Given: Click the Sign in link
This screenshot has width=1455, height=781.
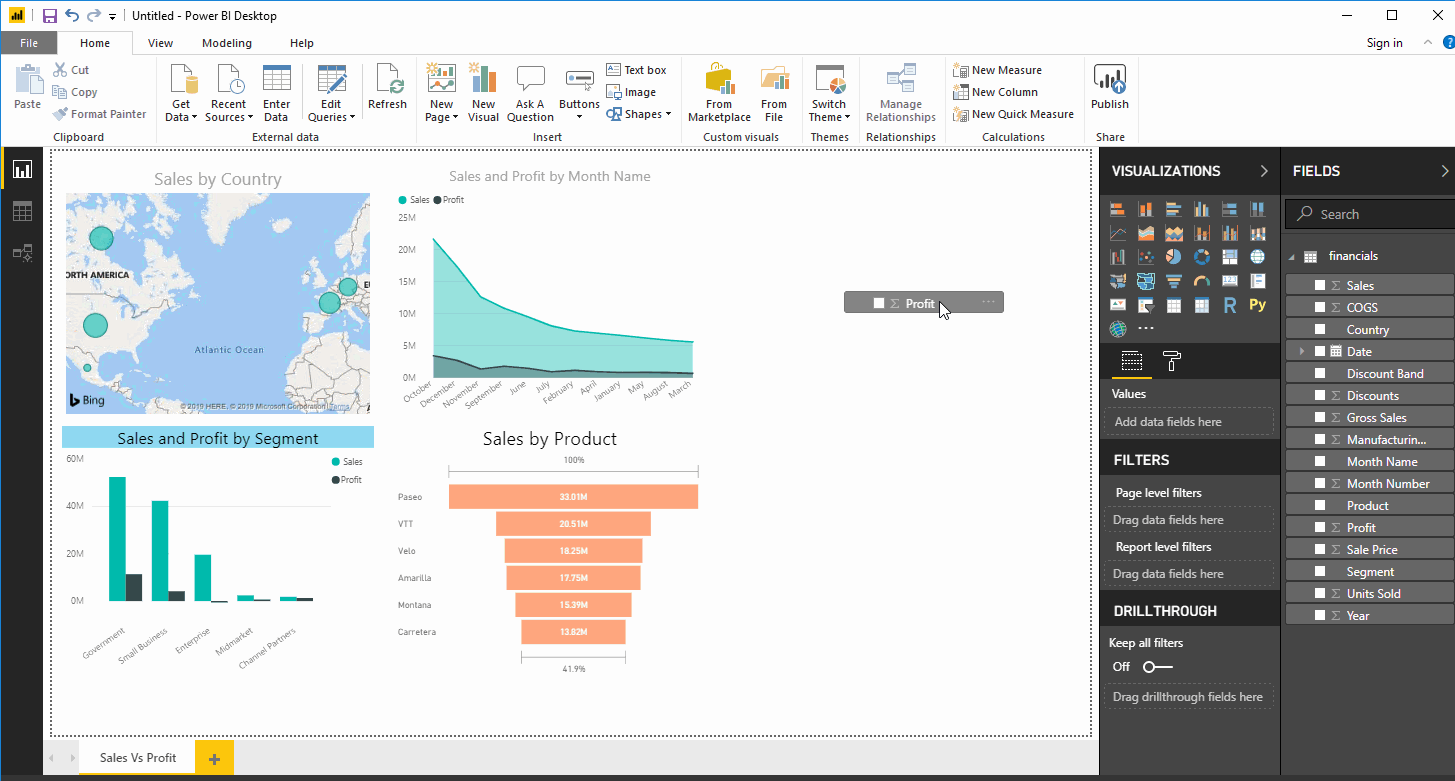Looking at the screenshot, I should pyautogui.click(x=1385, y=43).
